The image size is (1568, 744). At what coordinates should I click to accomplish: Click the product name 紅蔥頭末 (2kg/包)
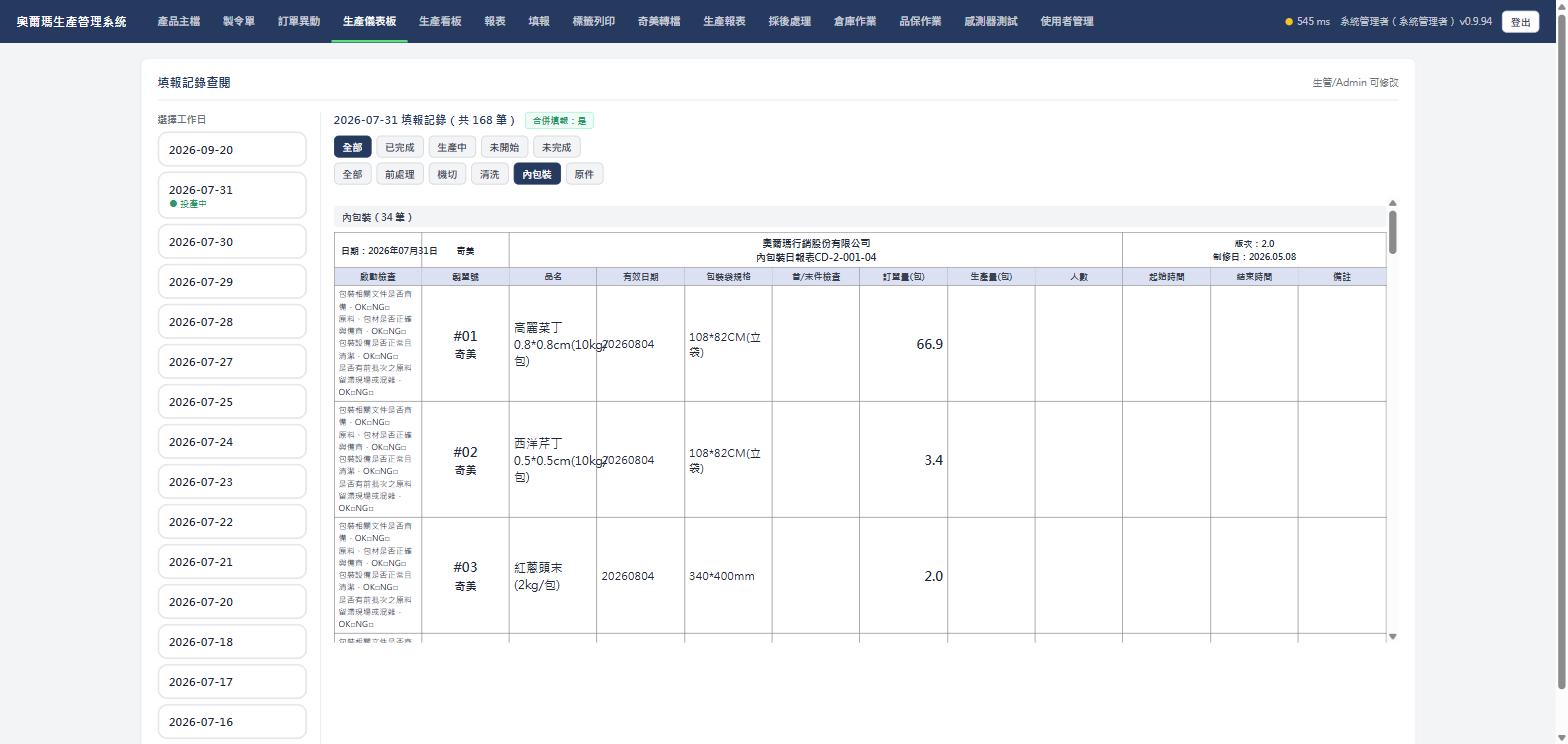coord(538,576)
